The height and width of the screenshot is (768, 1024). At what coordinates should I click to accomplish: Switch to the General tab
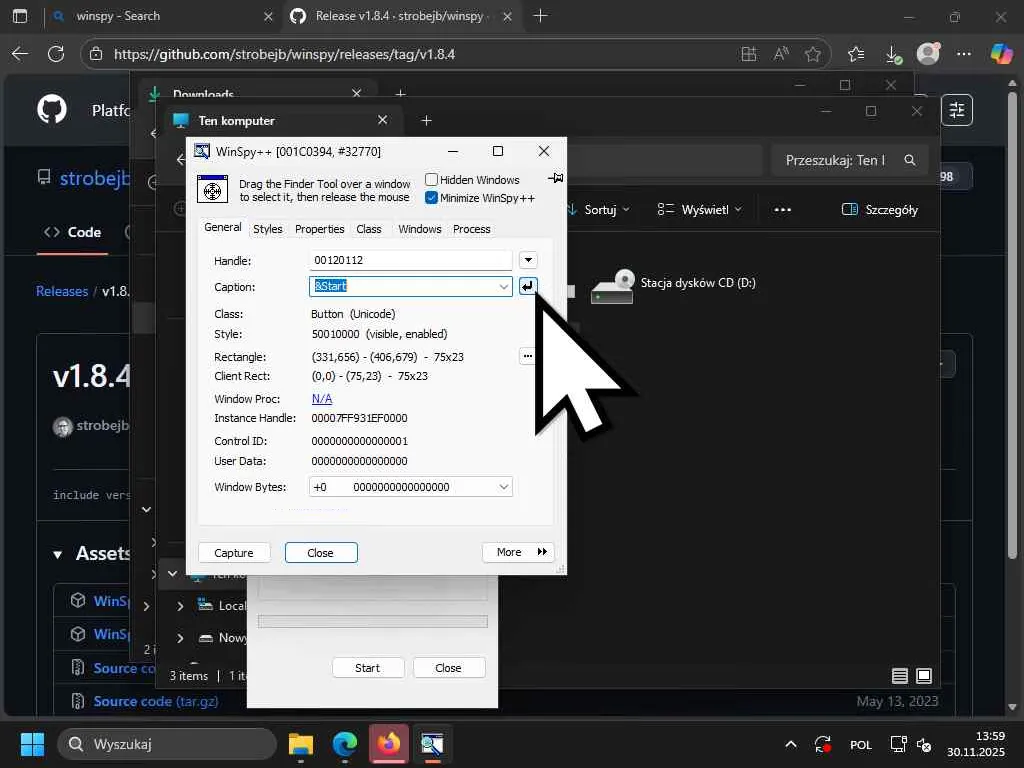pos(223,227)
